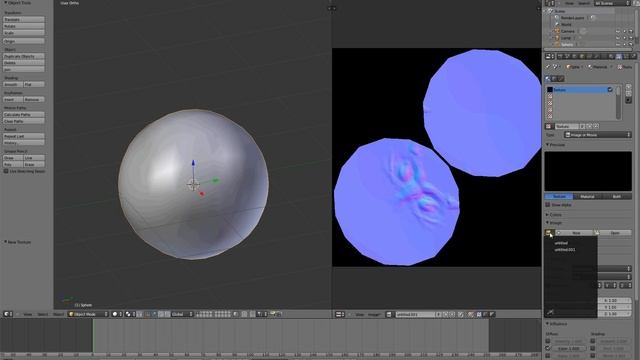Screen dimensions: 640x360
Task: Choose untitled.001 from image list
Action: point(564,249)
